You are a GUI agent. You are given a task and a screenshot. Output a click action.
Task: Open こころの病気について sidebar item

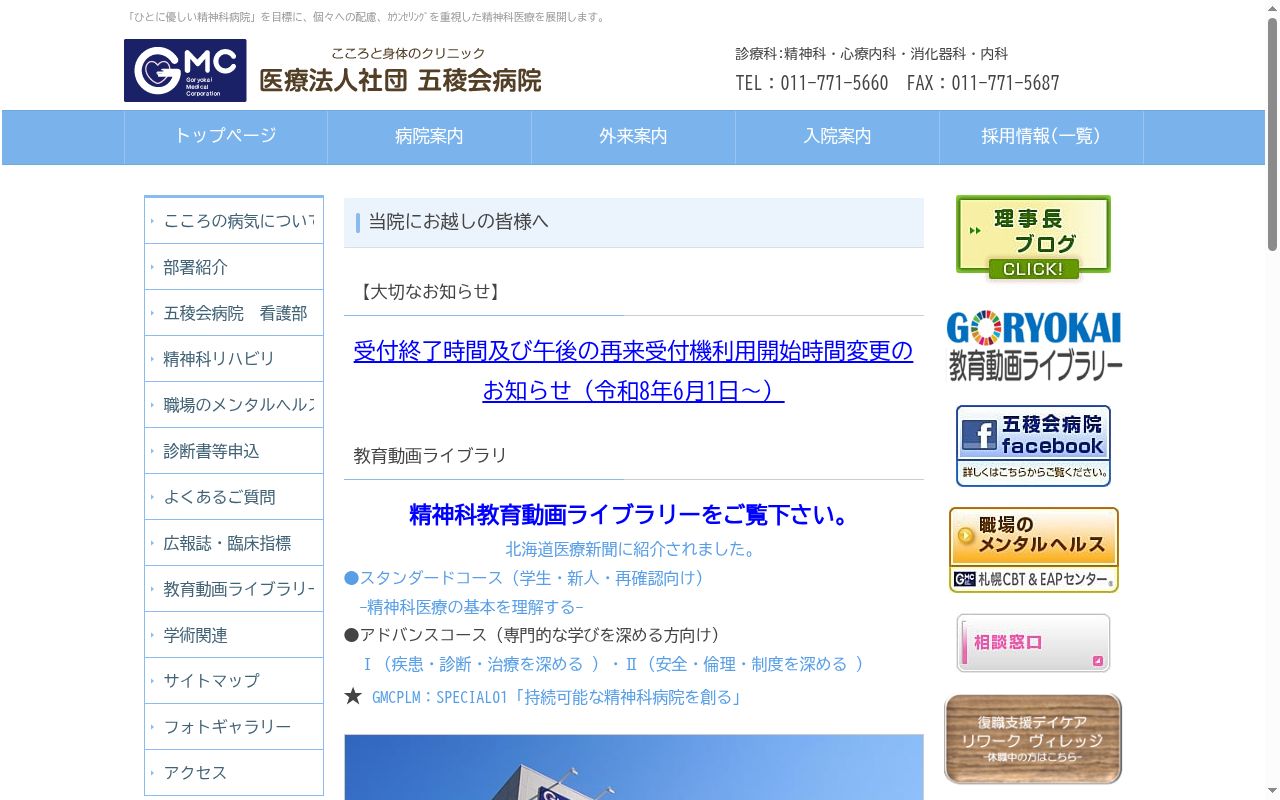click(234, 221)
